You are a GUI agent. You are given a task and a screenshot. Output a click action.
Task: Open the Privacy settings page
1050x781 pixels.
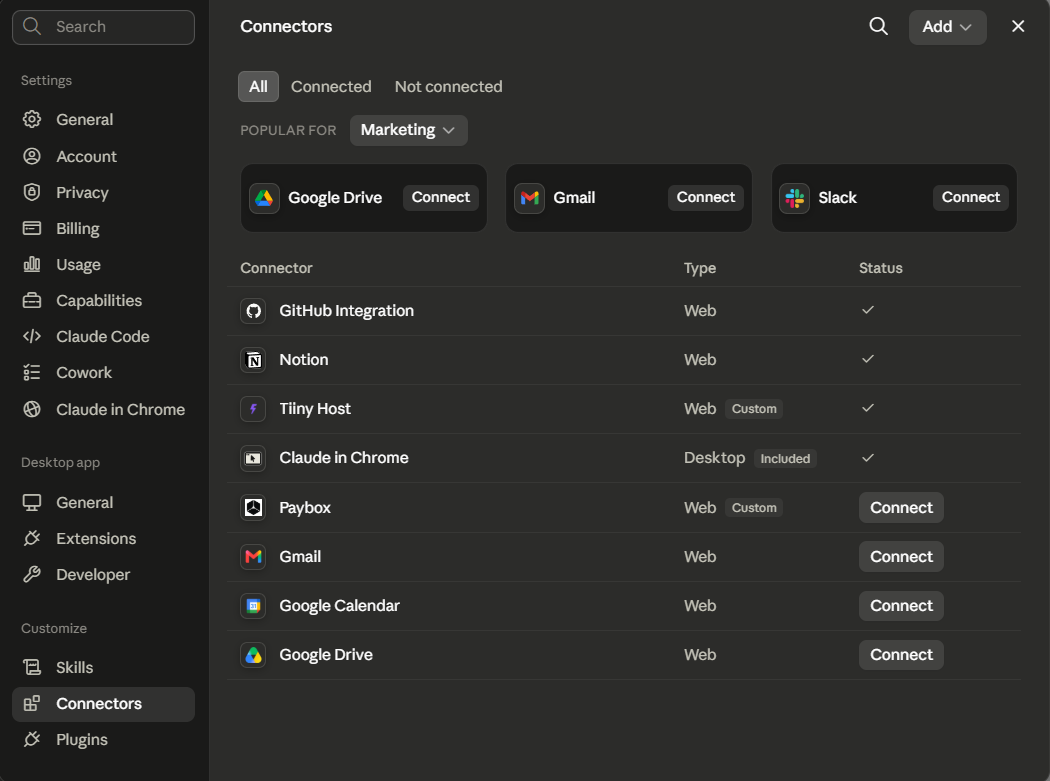pyautogui.click(x=103, y=192)
